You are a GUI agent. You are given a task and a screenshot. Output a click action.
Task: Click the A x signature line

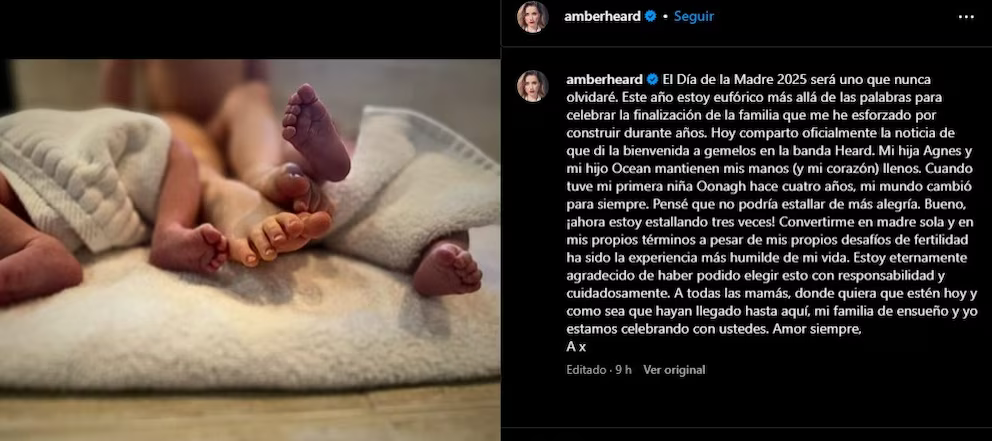point(576,347)
